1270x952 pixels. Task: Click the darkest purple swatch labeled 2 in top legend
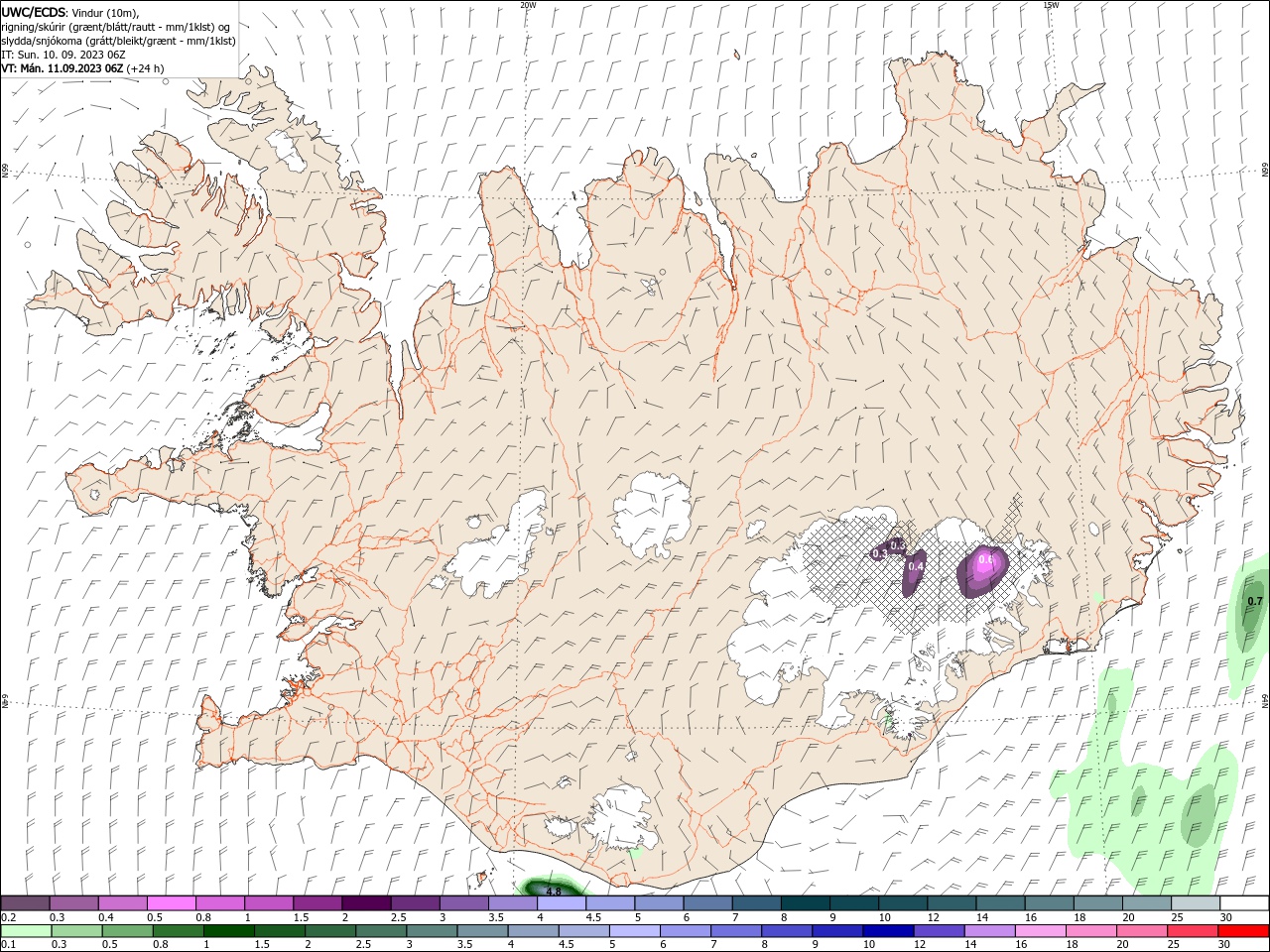click(366, 903)
